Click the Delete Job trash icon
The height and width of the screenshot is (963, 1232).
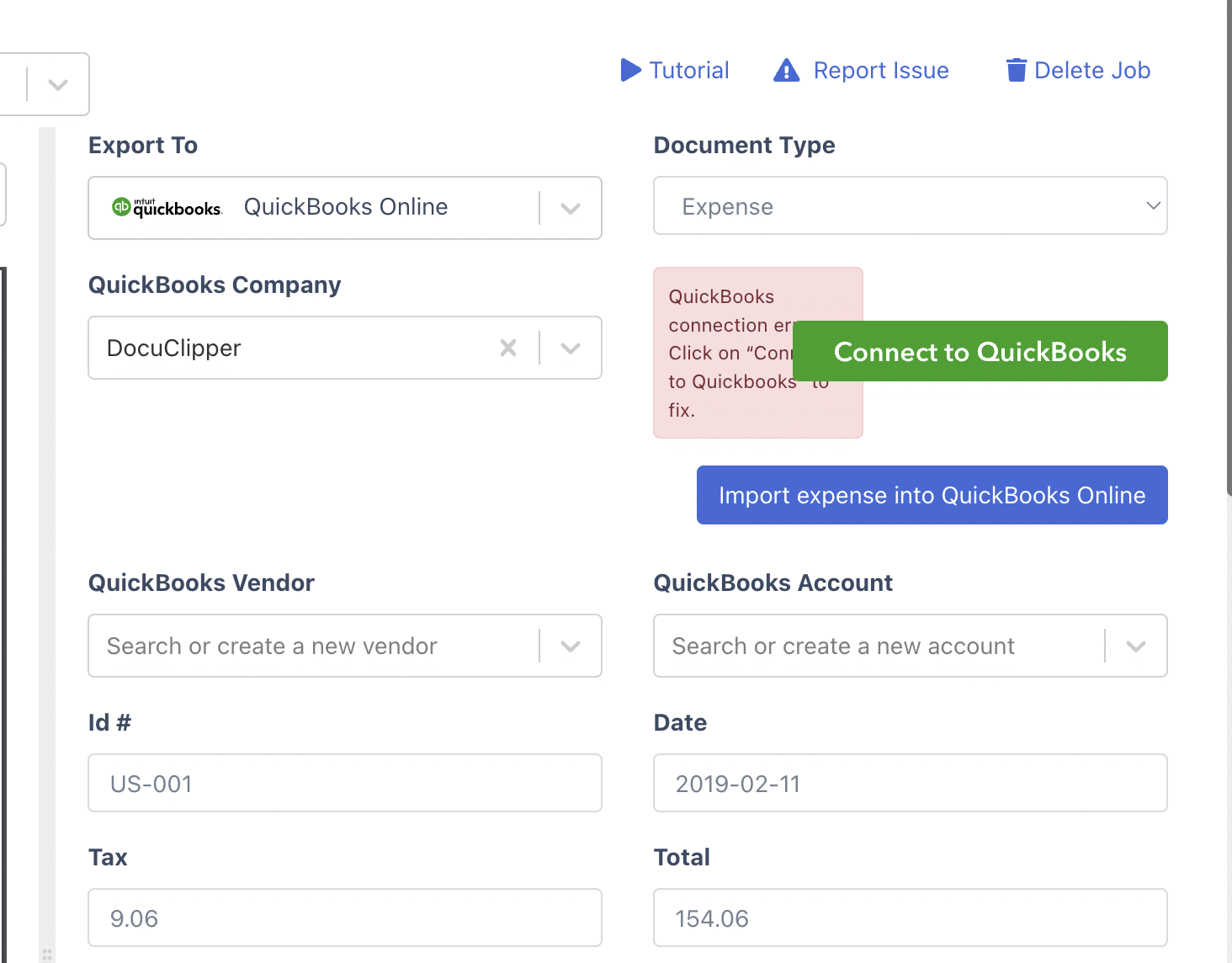coord(1016,71)
